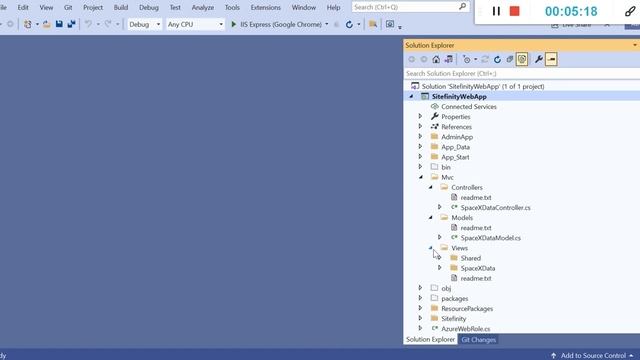Image resolution: width=640 pixels, height=360 pixels.
Task: Expand SpaceXDataController.cs node
Action: (x=440, y=207)
